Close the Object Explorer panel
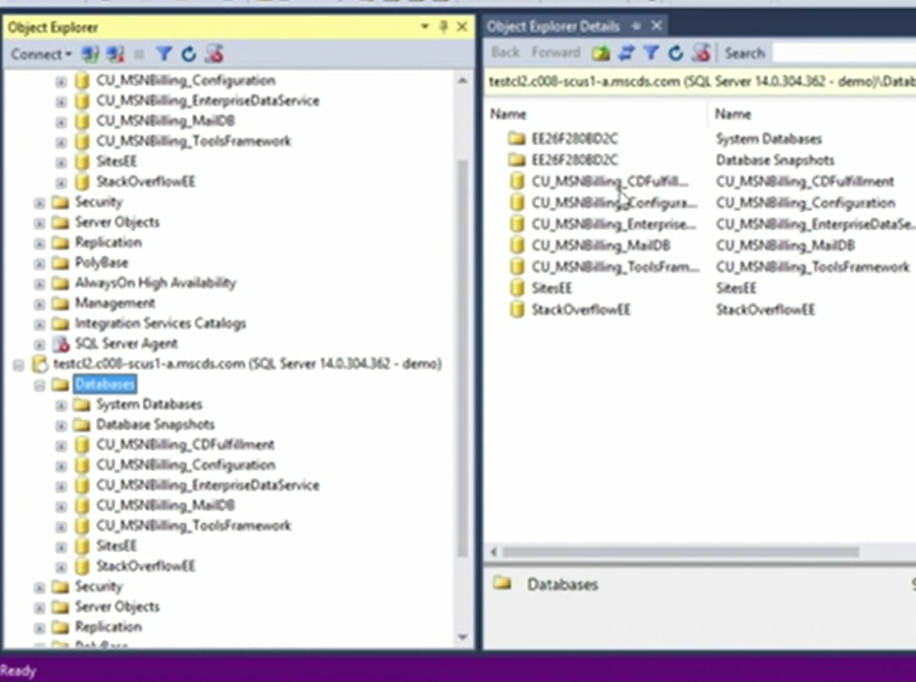 [462, 27]
